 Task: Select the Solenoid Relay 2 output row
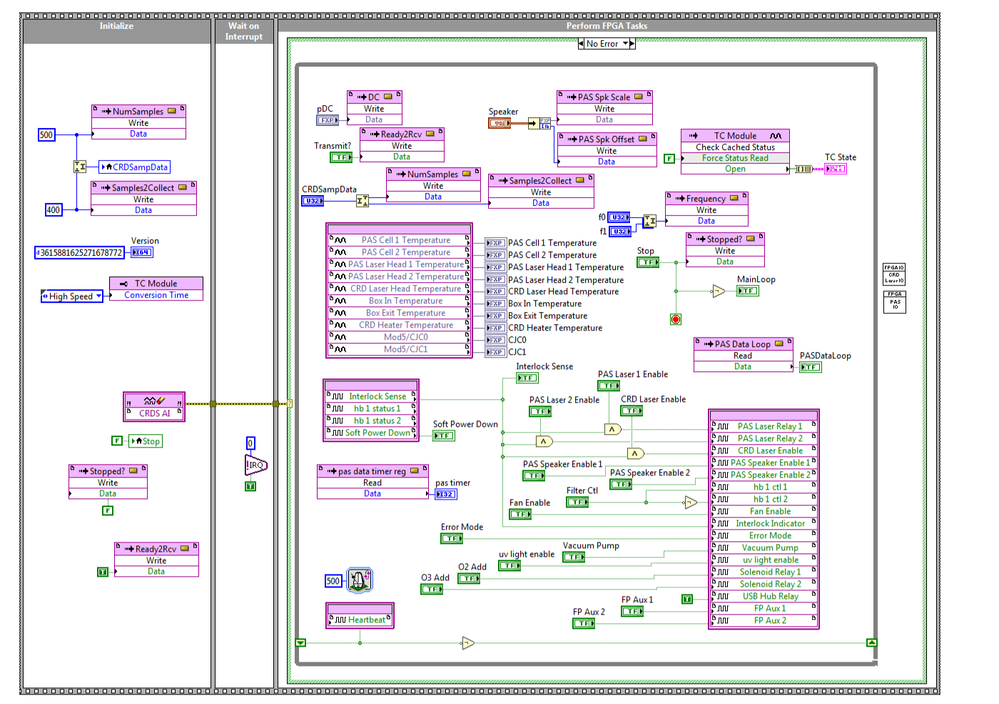click(763, 584)
